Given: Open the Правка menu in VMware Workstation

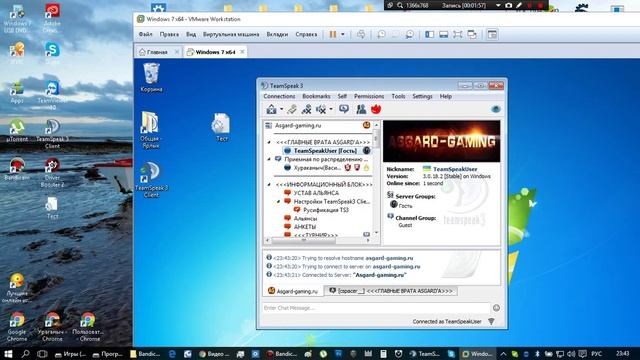Looking at the screenshot, I should click(x=169, y=34).
